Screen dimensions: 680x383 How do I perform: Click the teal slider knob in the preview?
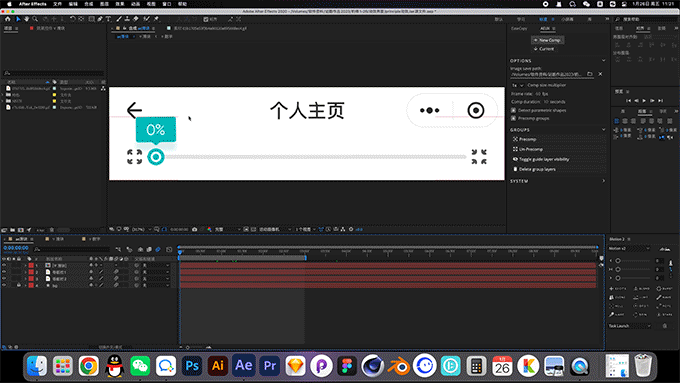click(155, 157)
